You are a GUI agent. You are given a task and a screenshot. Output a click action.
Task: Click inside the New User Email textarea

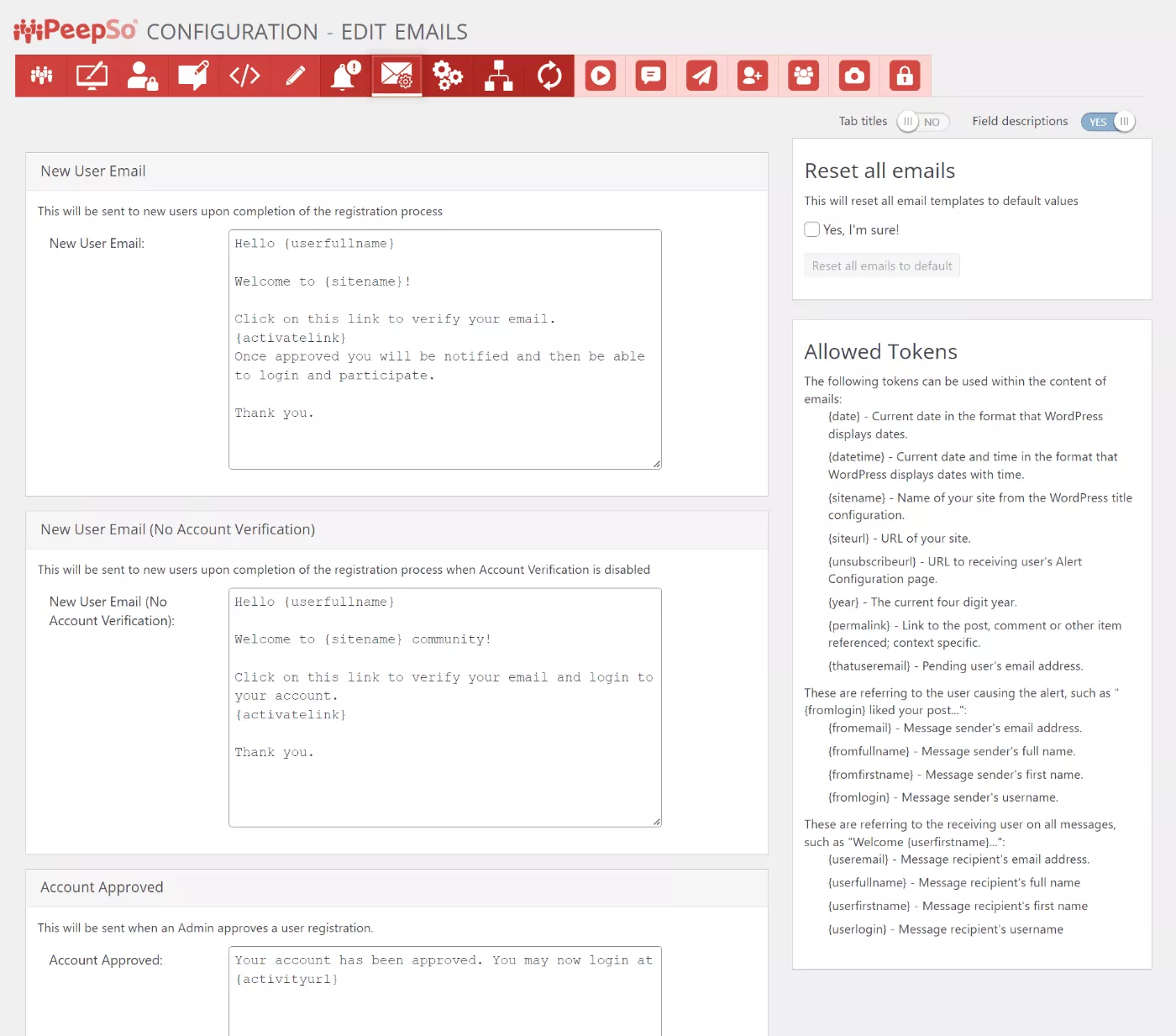445,350
